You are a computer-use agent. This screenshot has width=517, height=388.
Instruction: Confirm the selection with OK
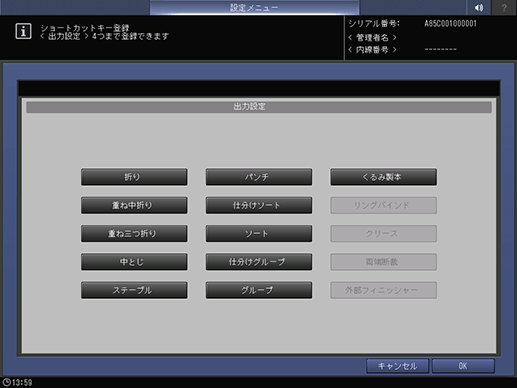[x=463, y=366]
